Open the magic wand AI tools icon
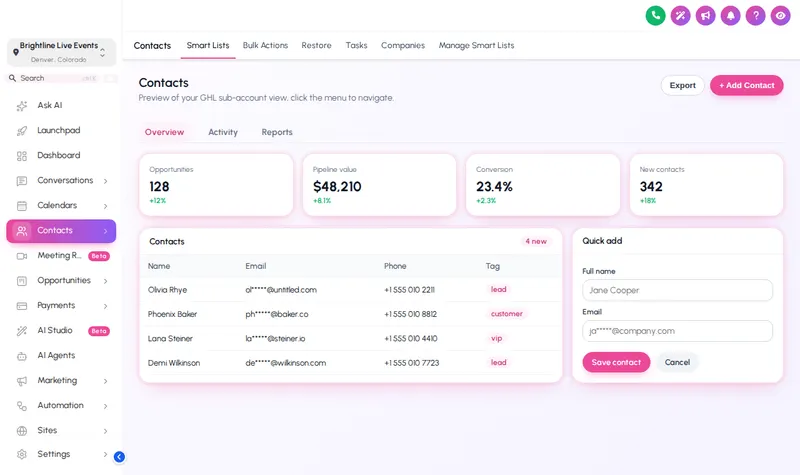Screen dimensions: 800x475 click(680, 16)
